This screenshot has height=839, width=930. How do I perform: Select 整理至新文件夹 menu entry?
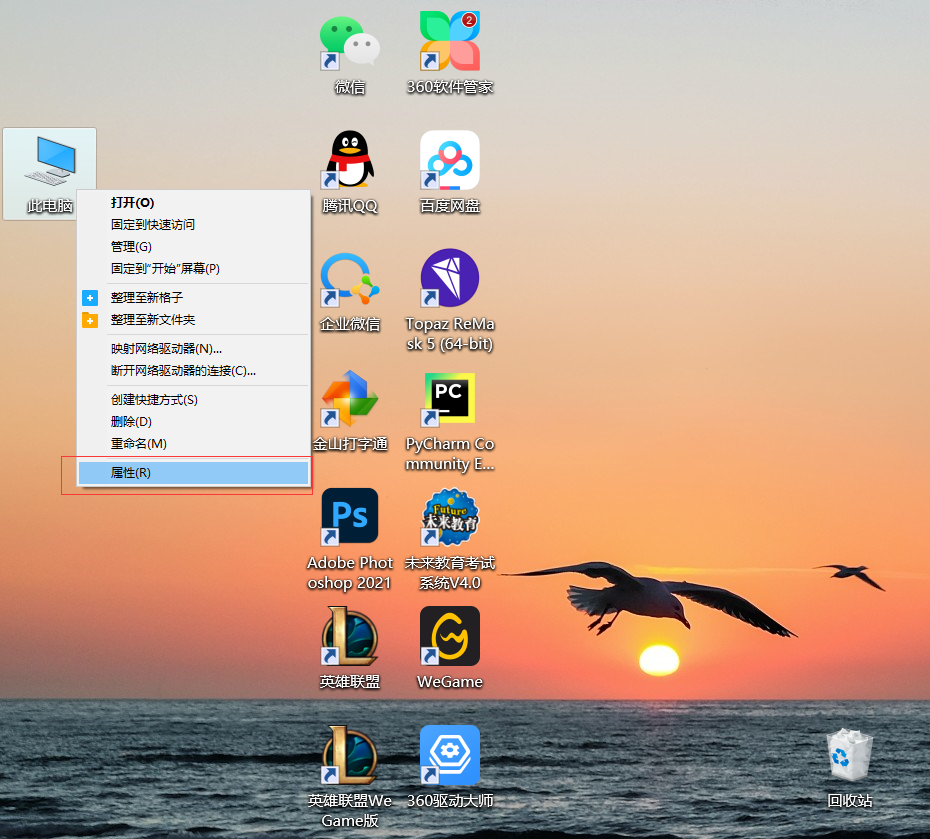[193, 320]
